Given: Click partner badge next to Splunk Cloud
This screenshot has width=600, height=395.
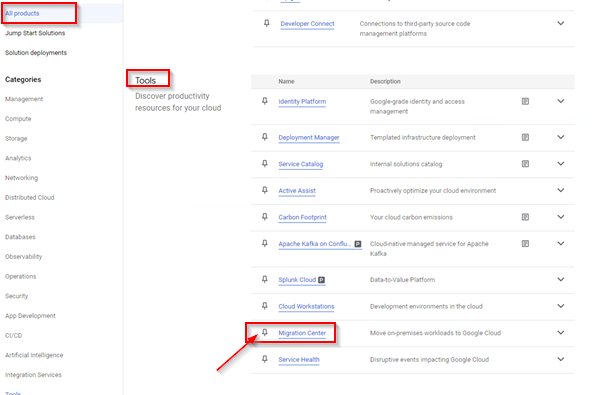Looking at the screenshot, I should tap(322, 280).
